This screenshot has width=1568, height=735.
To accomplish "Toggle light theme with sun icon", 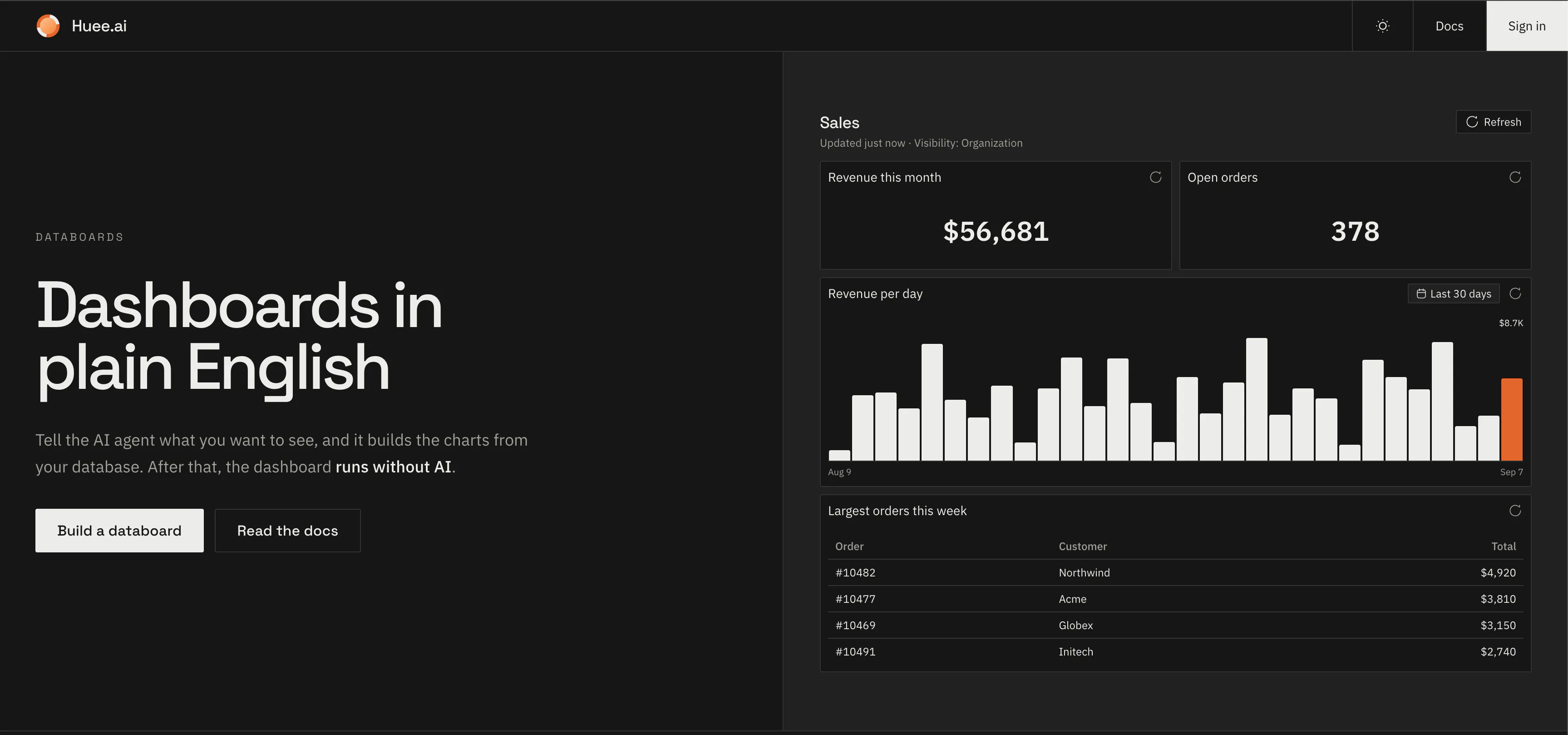I will [x=1382, y=25].
